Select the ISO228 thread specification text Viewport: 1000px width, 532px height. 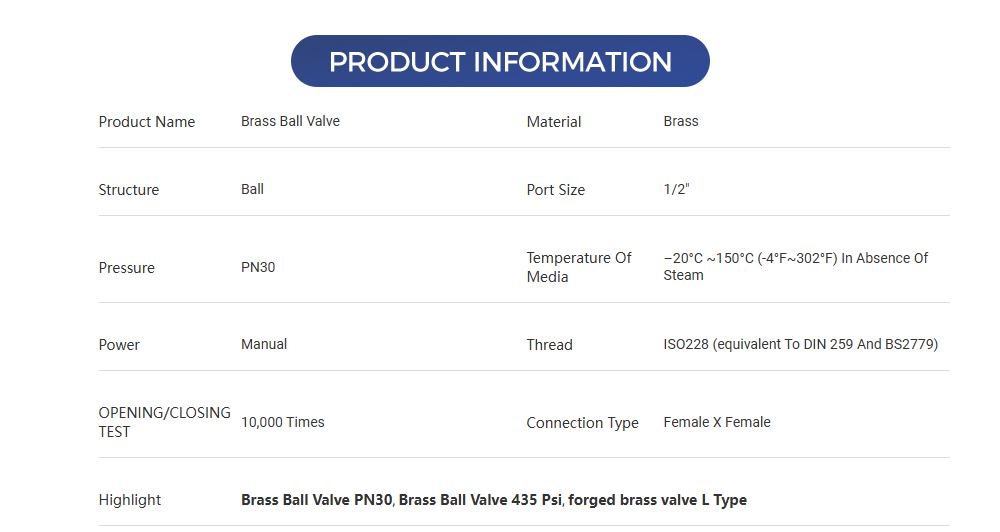[800, 344]
